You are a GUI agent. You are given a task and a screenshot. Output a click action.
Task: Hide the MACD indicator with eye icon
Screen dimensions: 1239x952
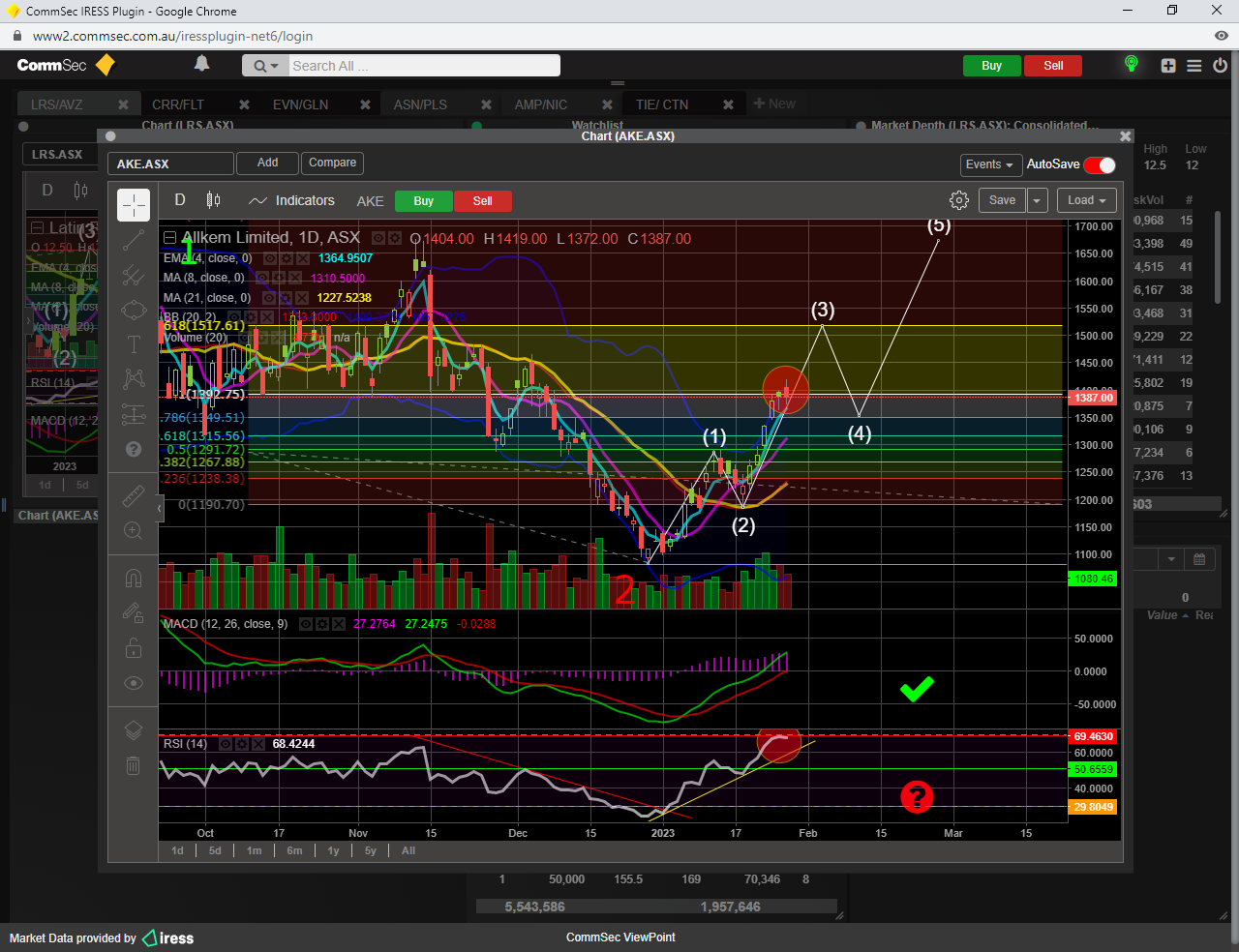tap(306, 624)
